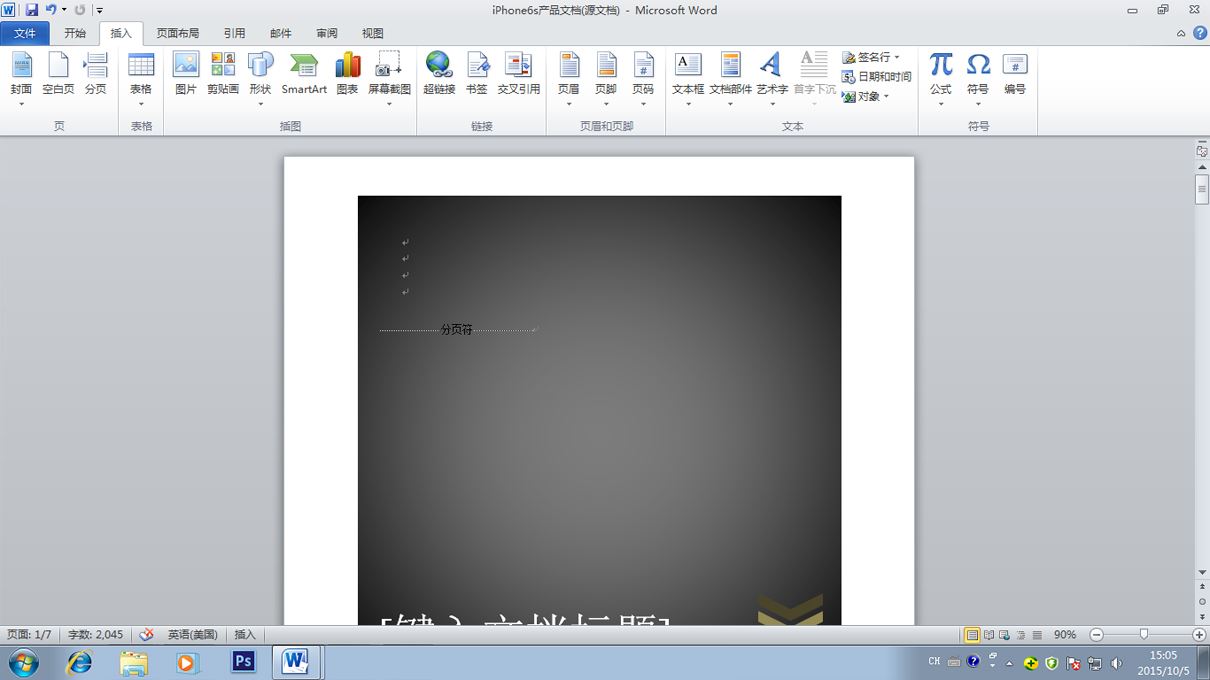Screen dimensions: 1210x680
Task: Click the vertical scrollbar thumb
Action: coord(1202,189)
